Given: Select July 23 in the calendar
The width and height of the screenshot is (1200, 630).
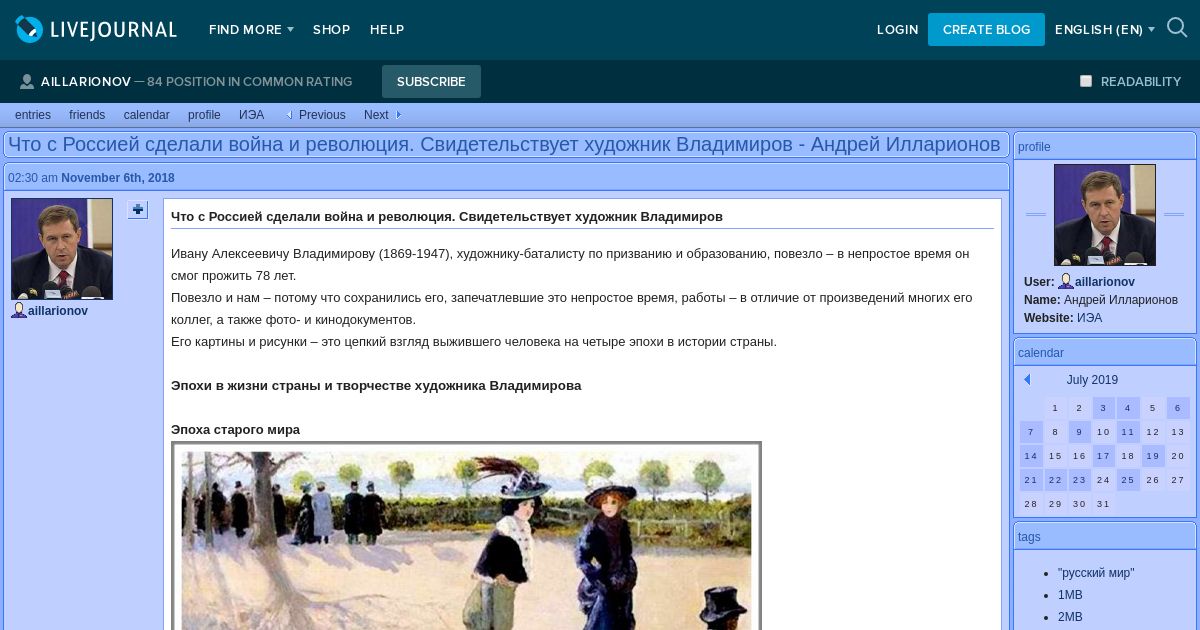Looking at the screenshot, I should (1079, 480).
